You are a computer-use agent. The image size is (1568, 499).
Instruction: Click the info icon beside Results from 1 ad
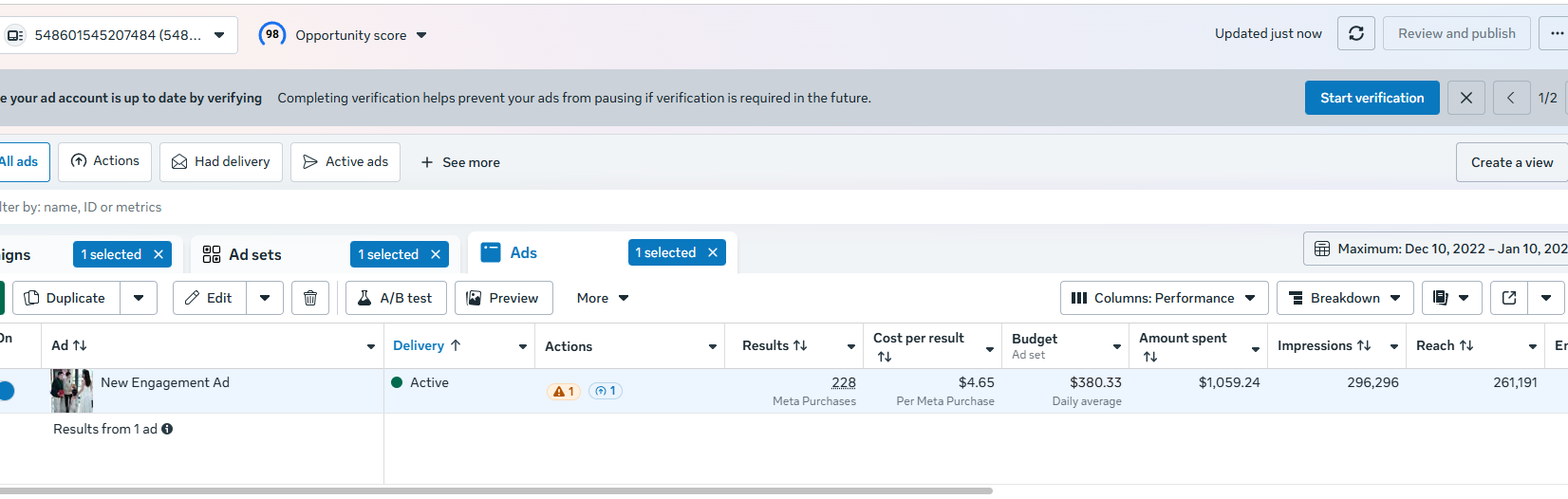pyautogui.click(x=167, y=429)
